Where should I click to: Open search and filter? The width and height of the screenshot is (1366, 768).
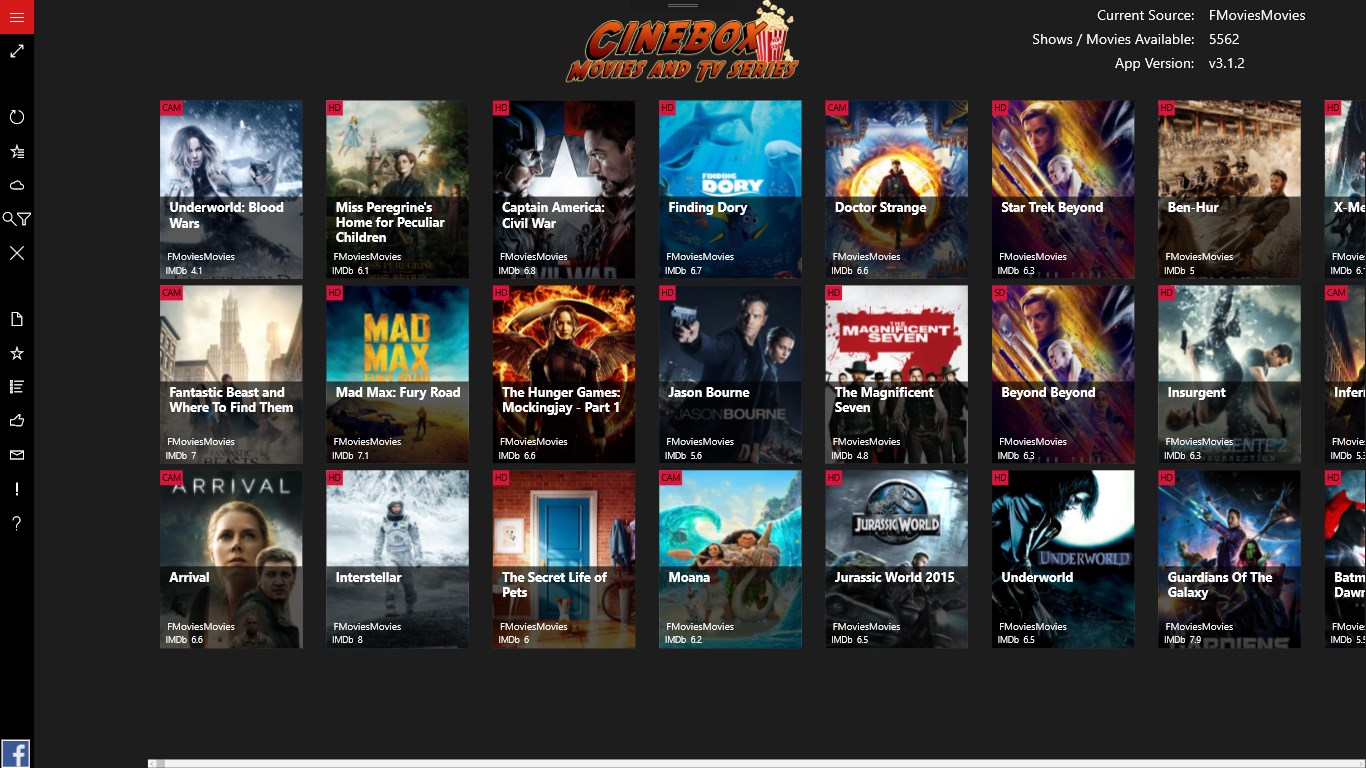click(17, 219)
